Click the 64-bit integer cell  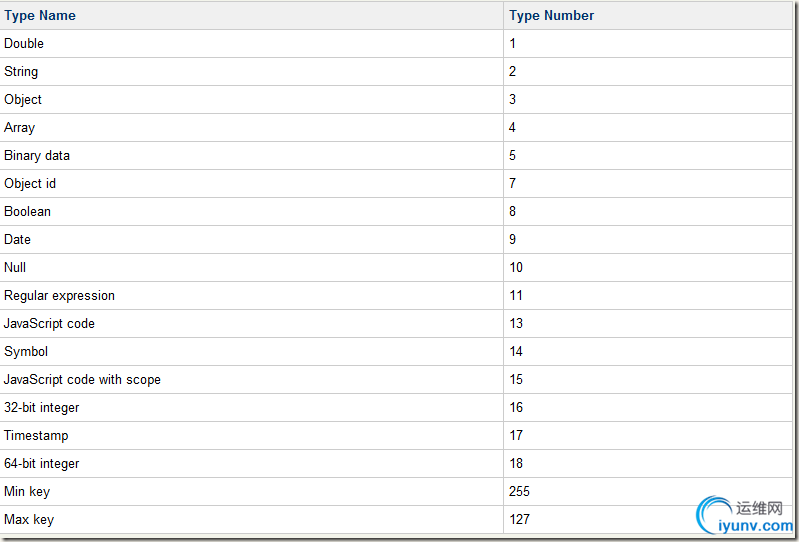tap(42, 464)
